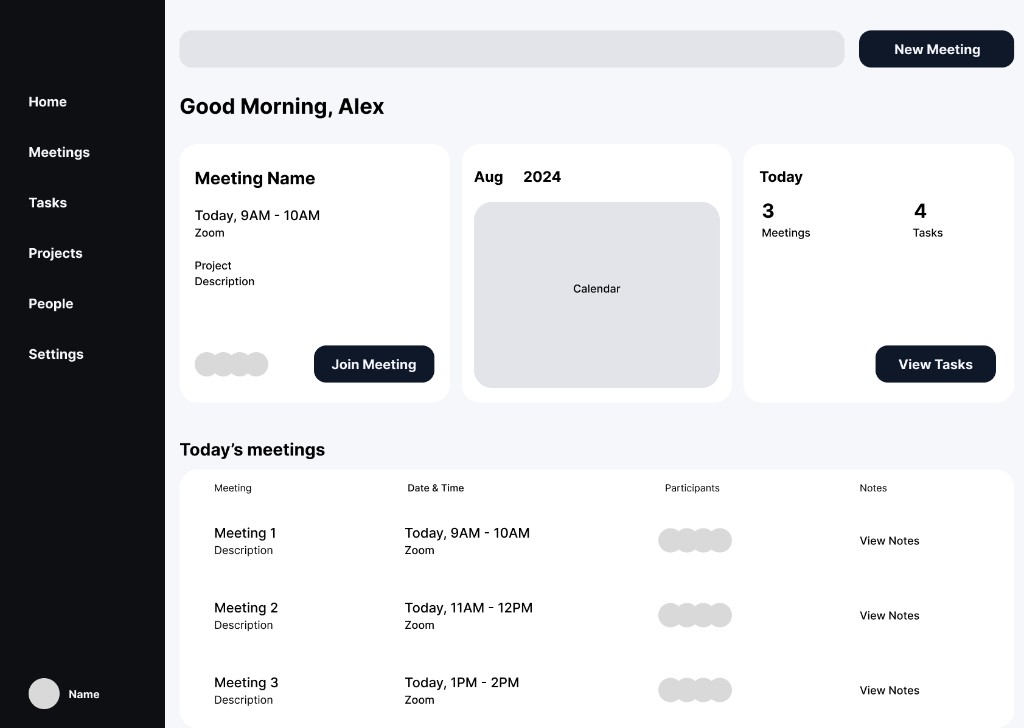
Task: Click the Meeting column header
Action: pos(232,488)
